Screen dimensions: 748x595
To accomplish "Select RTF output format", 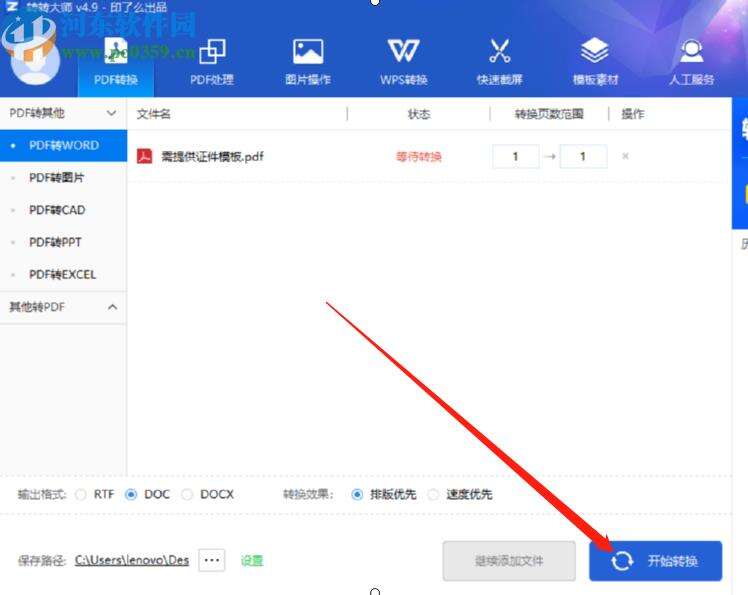I will (x=81, y=494).
